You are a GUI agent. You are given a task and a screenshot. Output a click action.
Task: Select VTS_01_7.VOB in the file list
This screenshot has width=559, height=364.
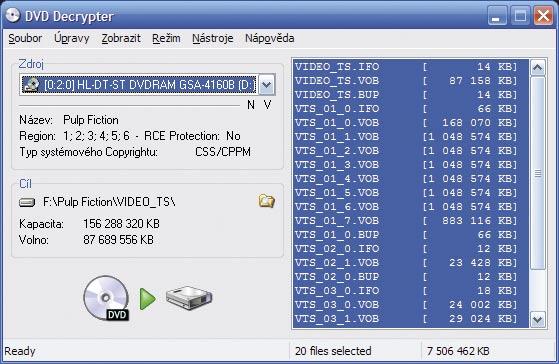tap(411, 221)
